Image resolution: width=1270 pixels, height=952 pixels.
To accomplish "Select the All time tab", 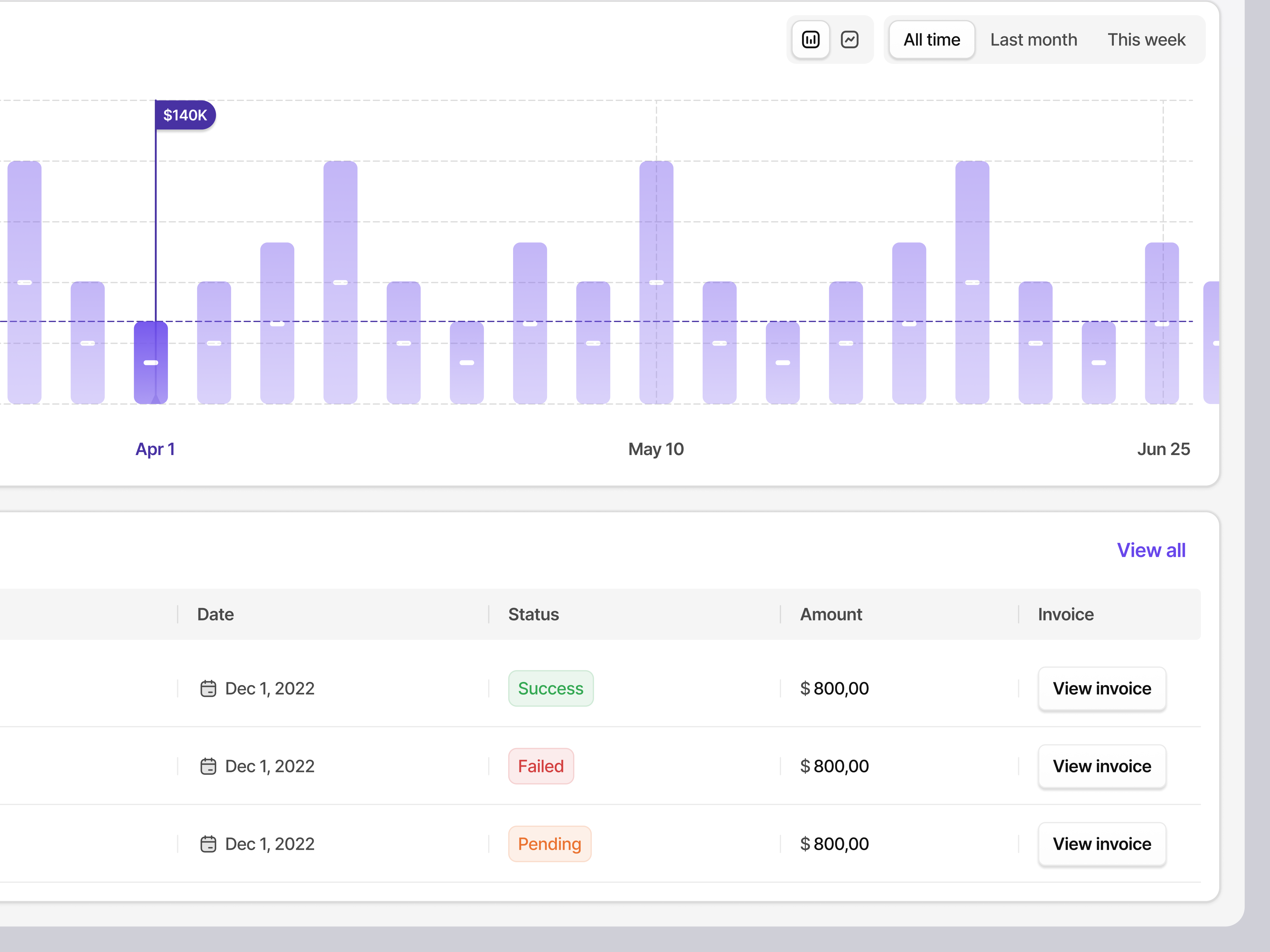I will (x=931, y=40).
